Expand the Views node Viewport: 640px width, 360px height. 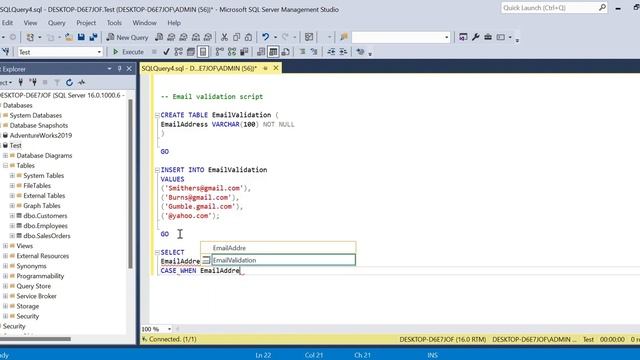click(5, 246)
